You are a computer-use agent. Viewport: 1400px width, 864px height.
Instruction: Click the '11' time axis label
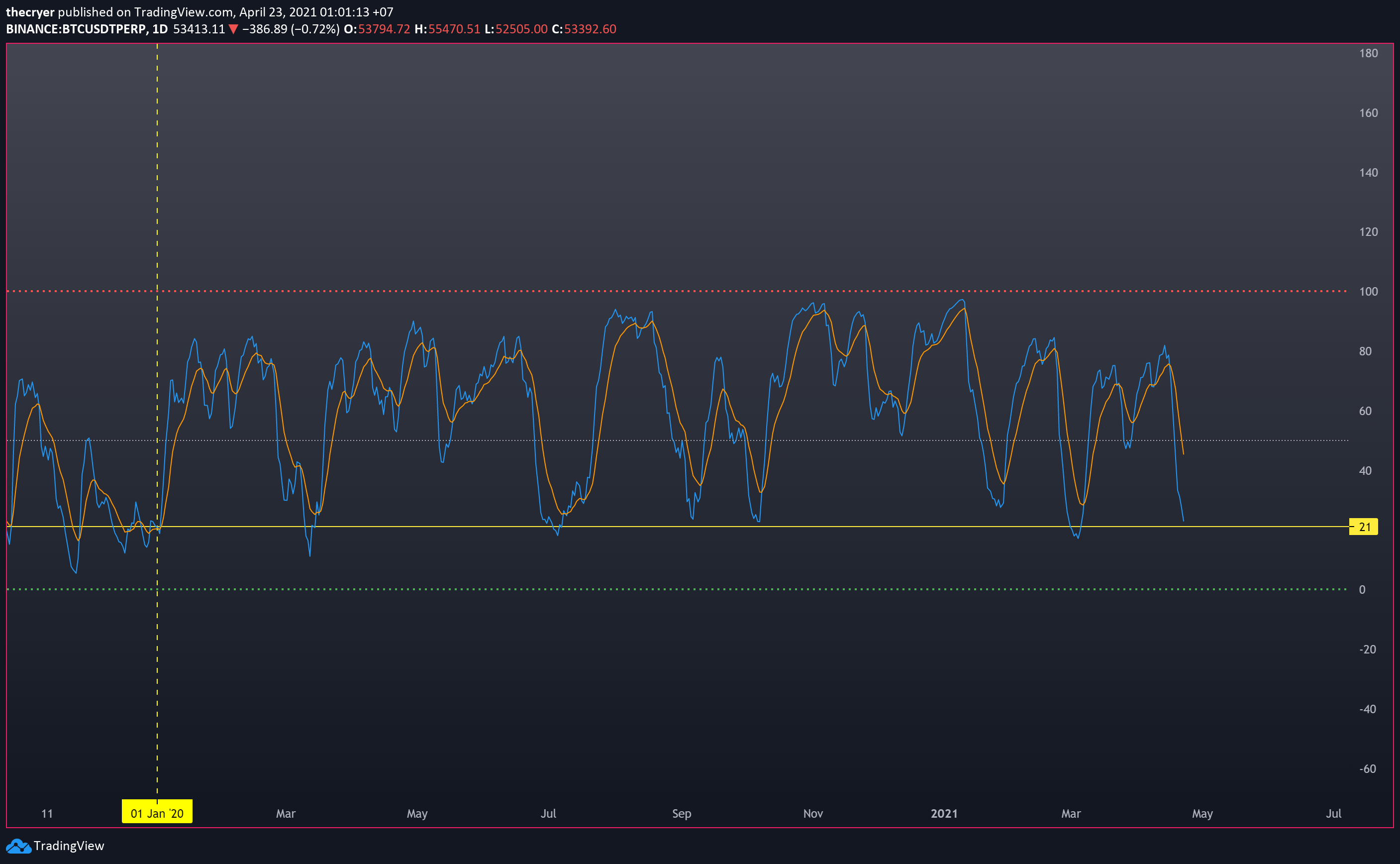(x=47, y=813)
